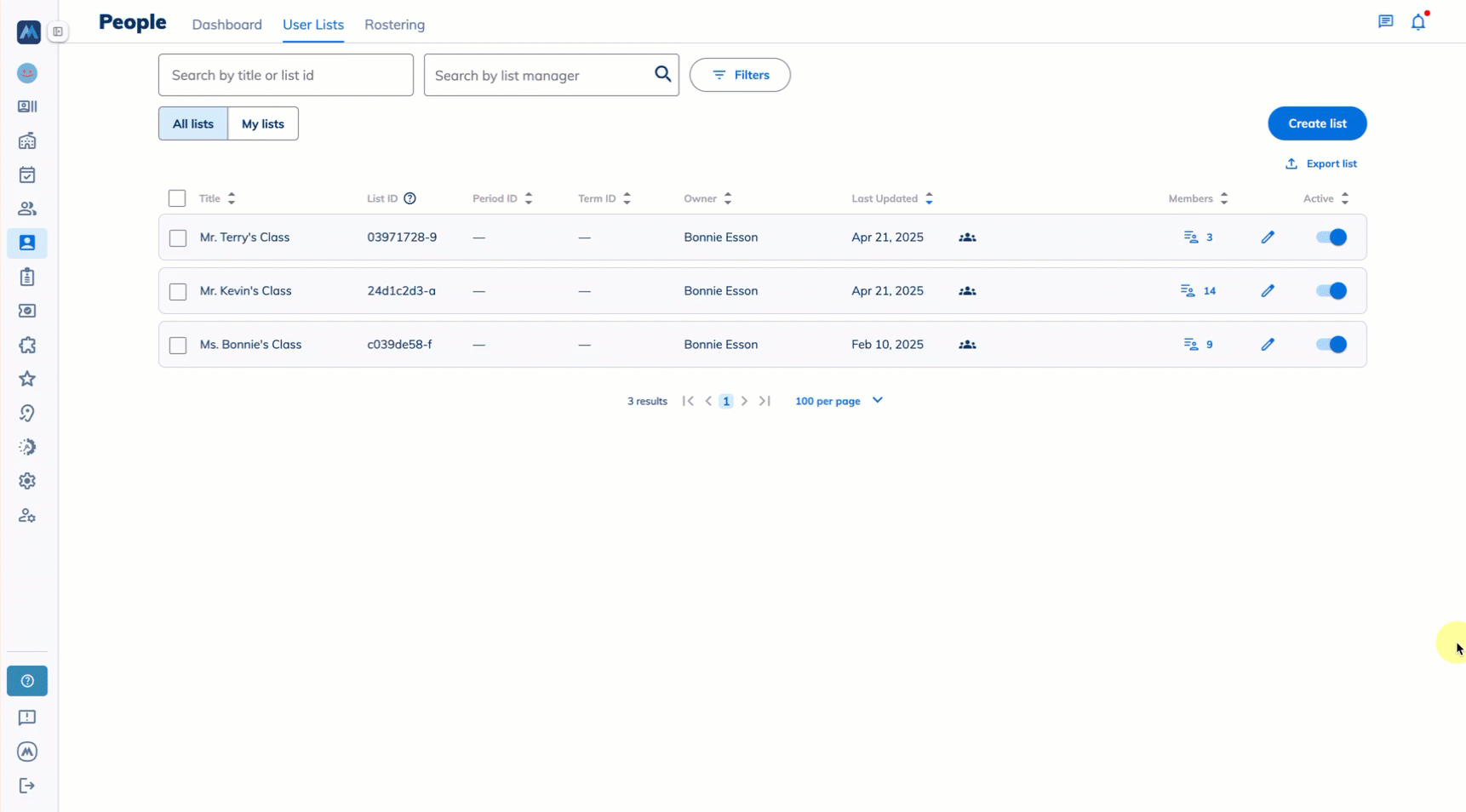Open the circular M logo near sidebar bottom

27,752
